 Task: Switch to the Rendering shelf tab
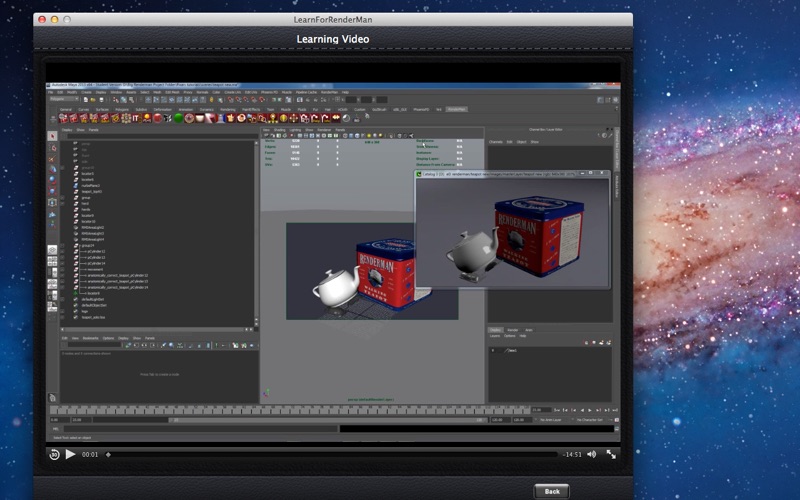click(228, 110)
